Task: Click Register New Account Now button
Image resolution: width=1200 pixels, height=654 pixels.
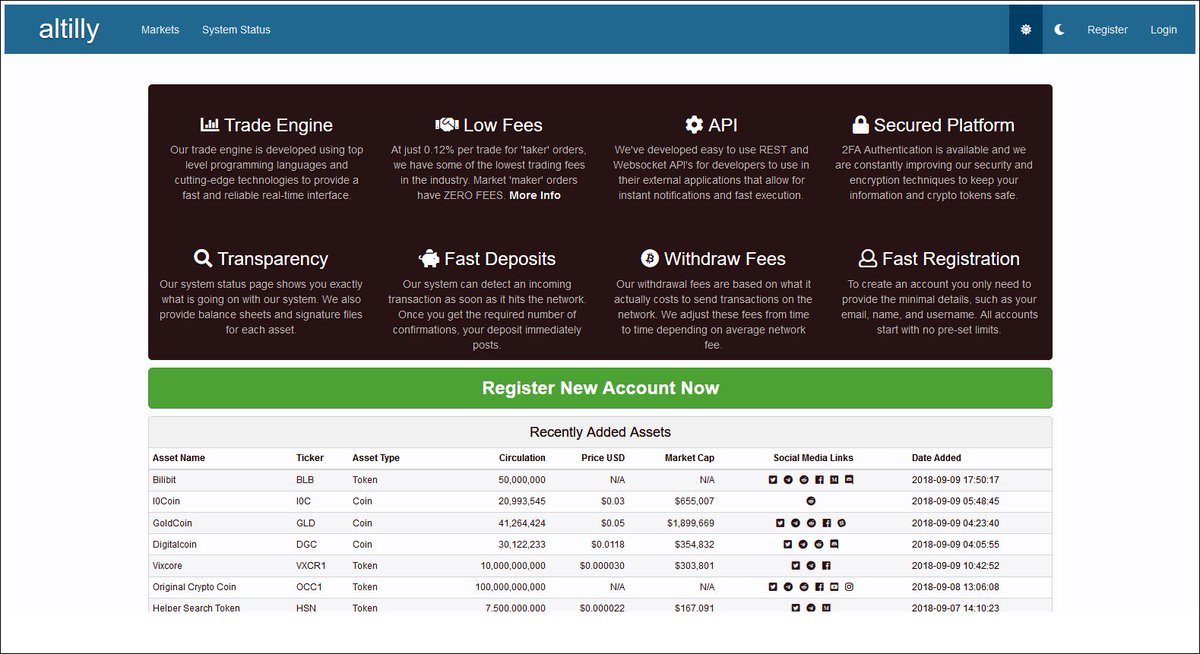Action: (600, 388)
